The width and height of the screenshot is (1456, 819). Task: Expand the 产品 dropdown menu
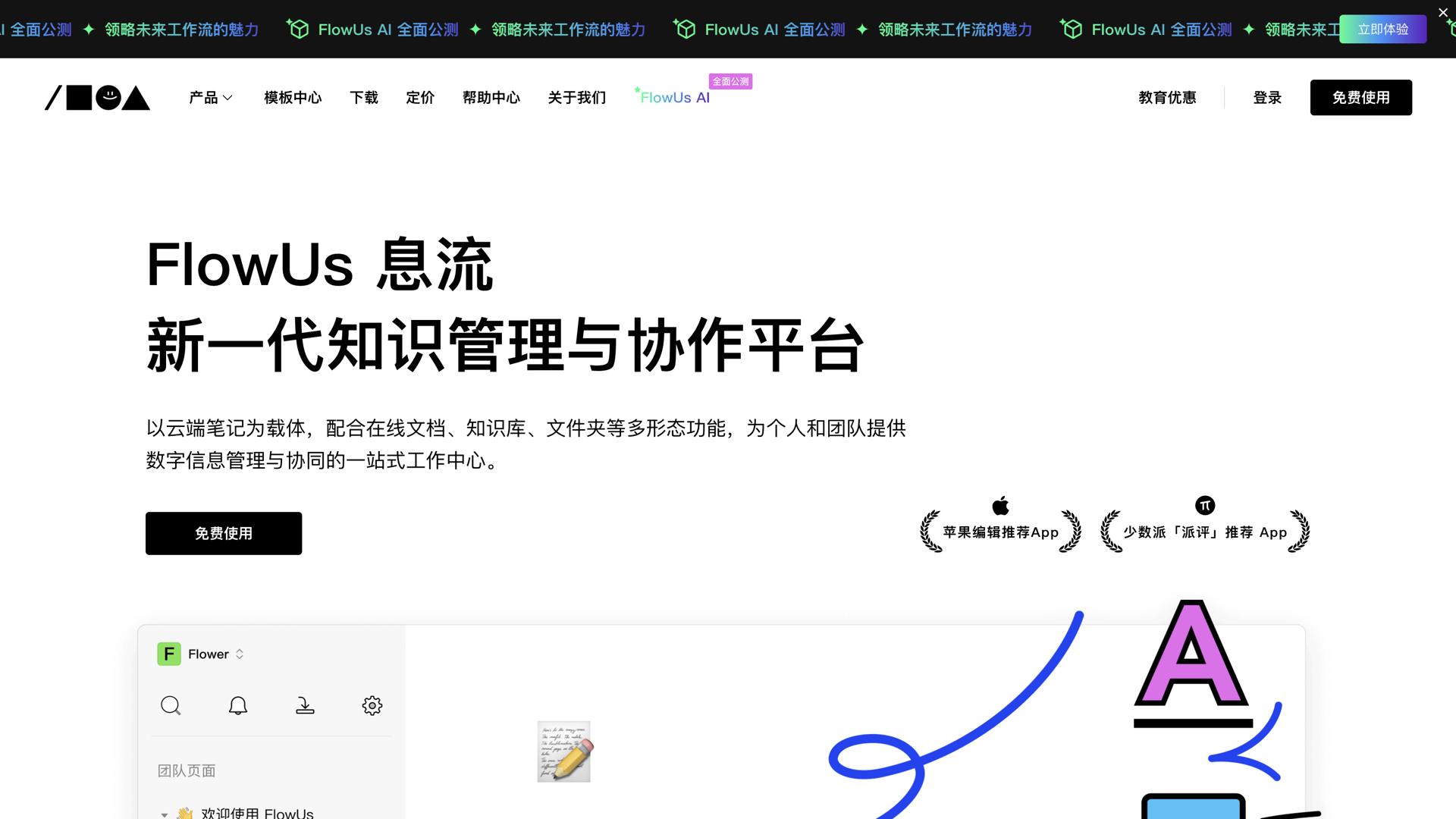click(211, 98)
